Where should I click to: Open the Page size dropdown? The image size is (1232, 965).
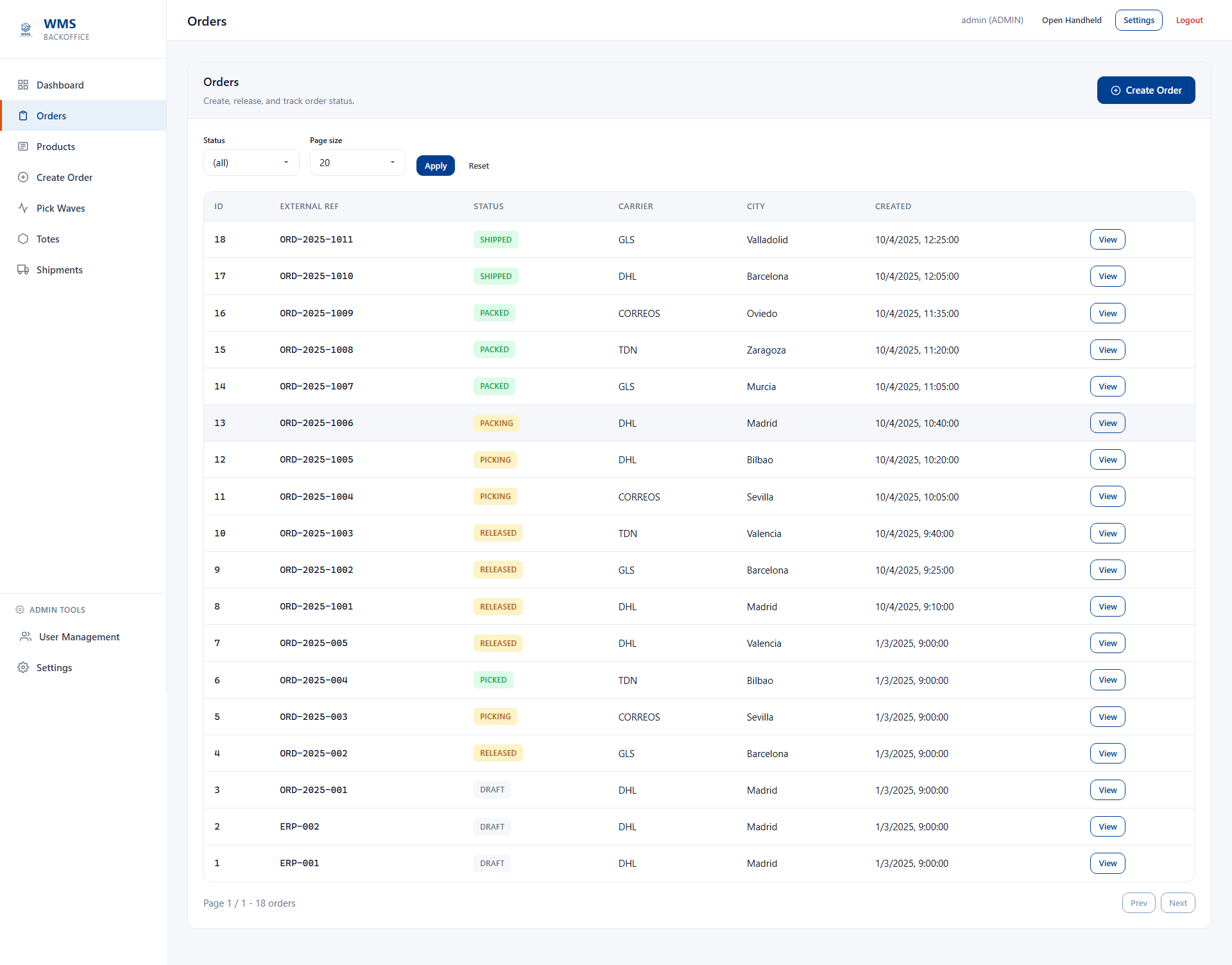(357, 162)
